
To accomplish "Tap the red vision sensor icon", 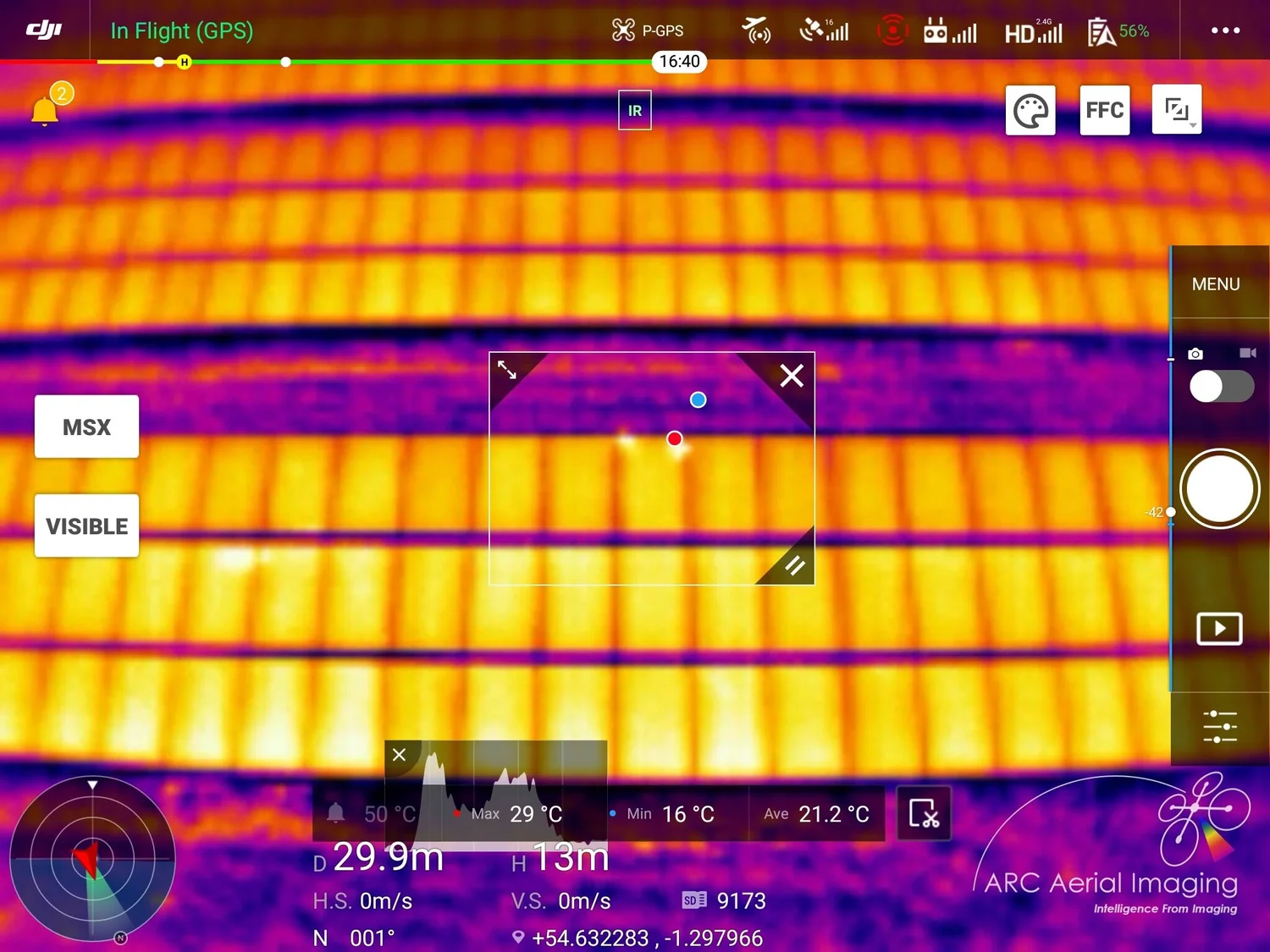I will point(892,30).
